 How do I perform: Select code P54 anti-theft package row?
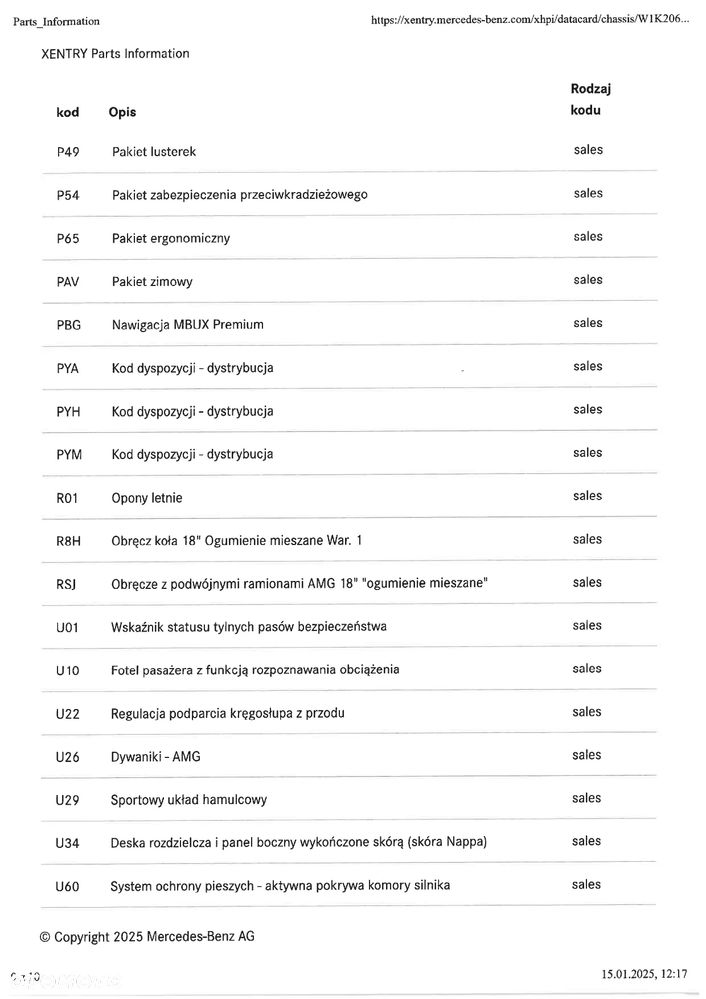[x=349, y=194]
